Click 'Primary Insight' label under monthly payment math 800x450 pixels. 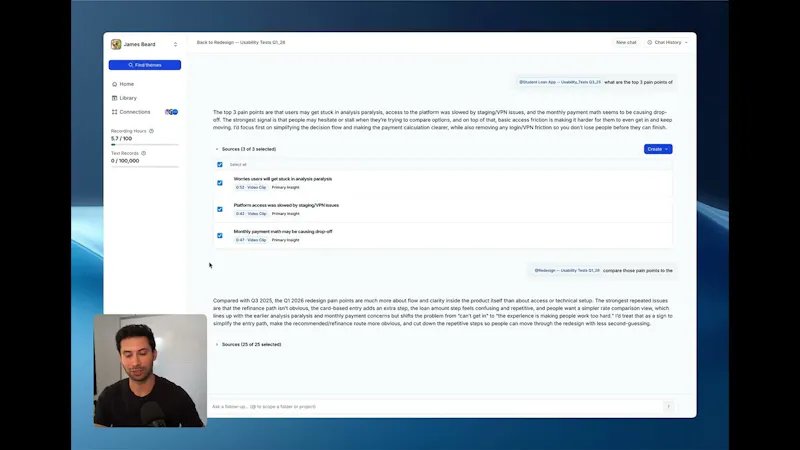click(x=285, y=240)
